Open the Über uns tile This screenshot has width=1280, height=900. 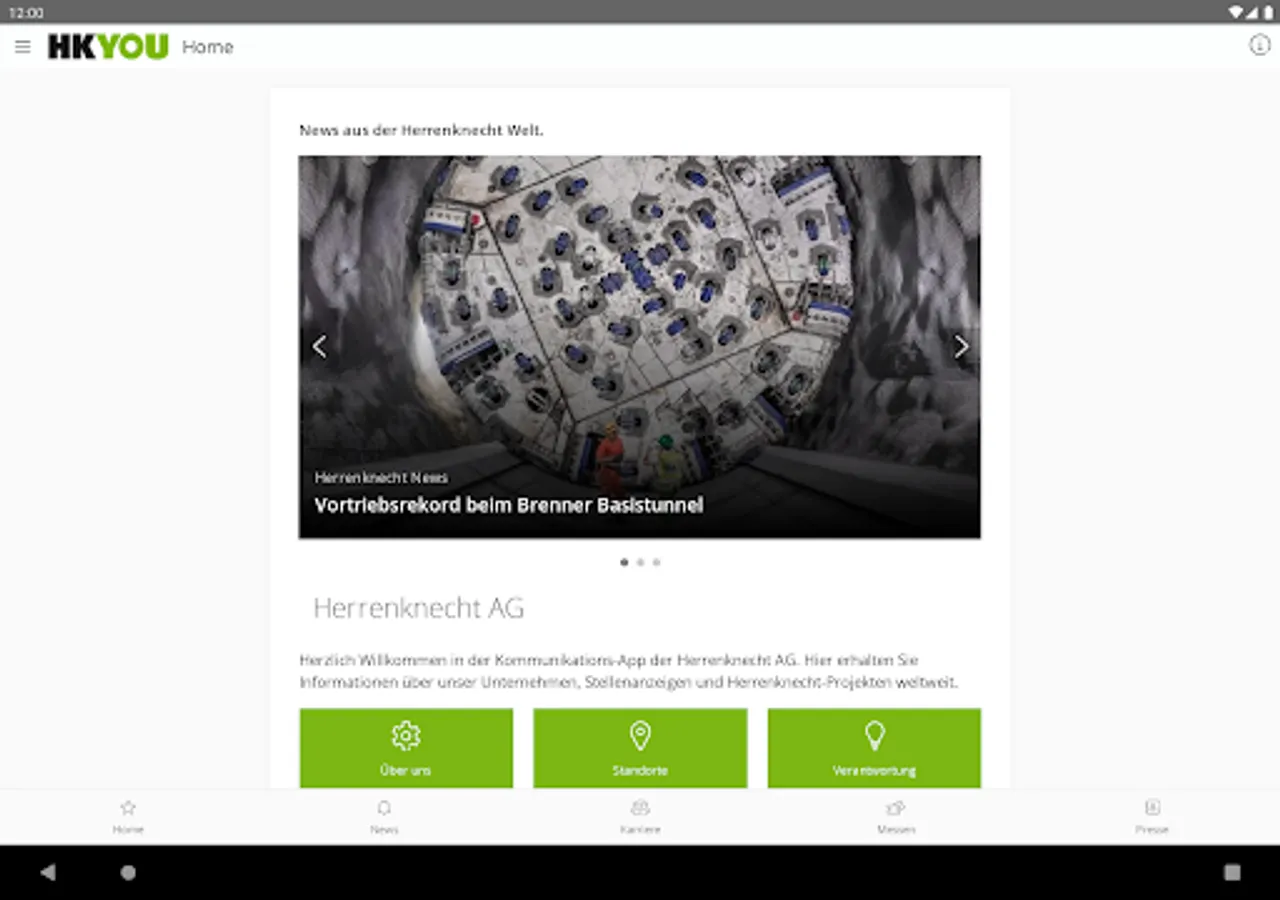click(x=406, y=748)
